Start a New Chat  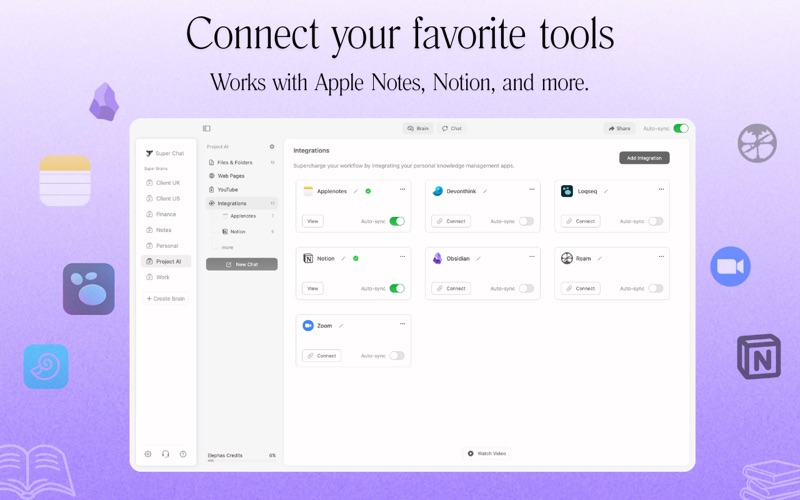pyautogui.click(x=242, y=264)
